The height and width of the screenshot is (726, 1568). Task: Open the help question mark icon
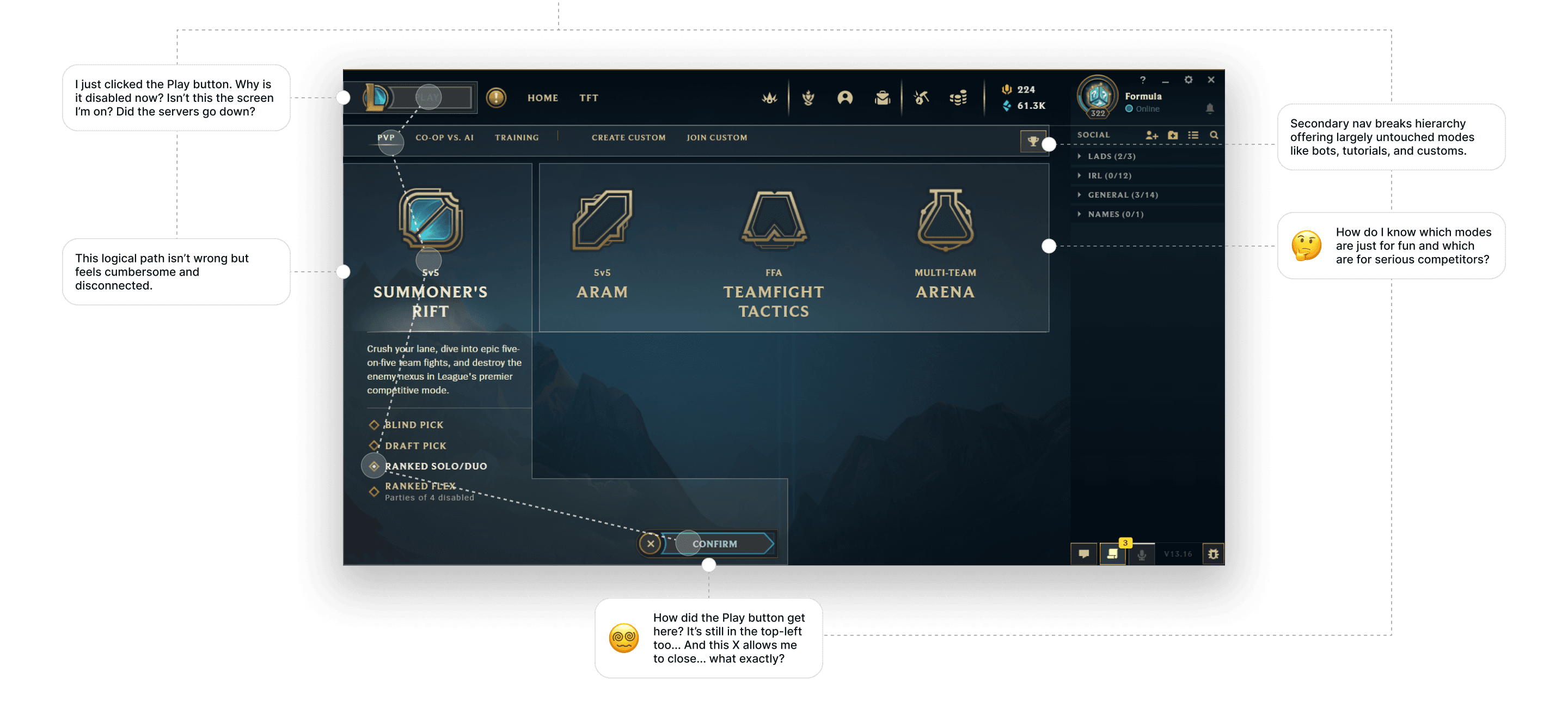[x=1143, y=80]
